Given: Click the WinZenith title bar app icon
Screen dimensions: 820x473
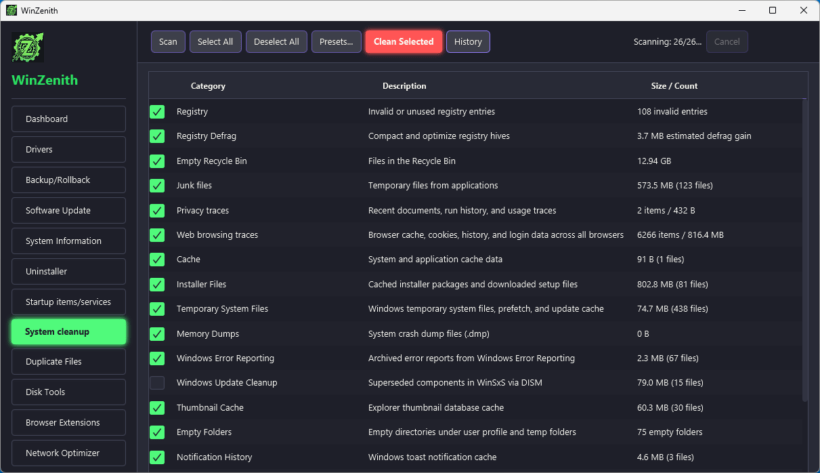Looking at the screenshot, I should (x=12, y=10).
